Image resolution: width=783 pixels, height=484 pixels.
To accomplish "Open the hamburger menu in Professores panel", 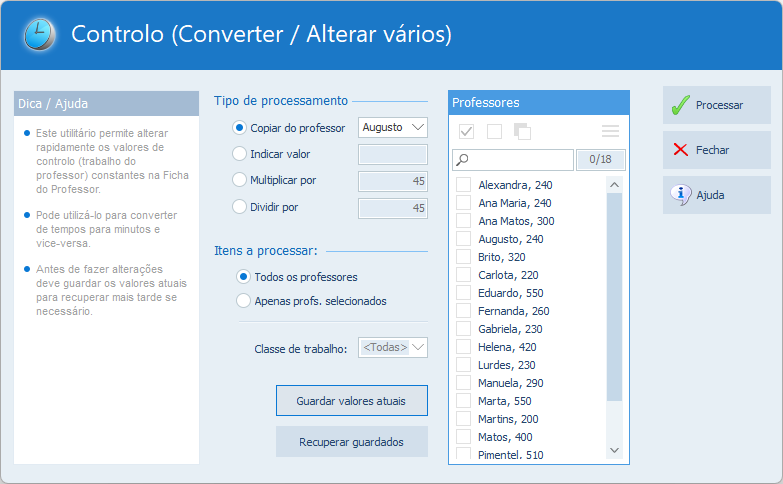I will point(610,131).
